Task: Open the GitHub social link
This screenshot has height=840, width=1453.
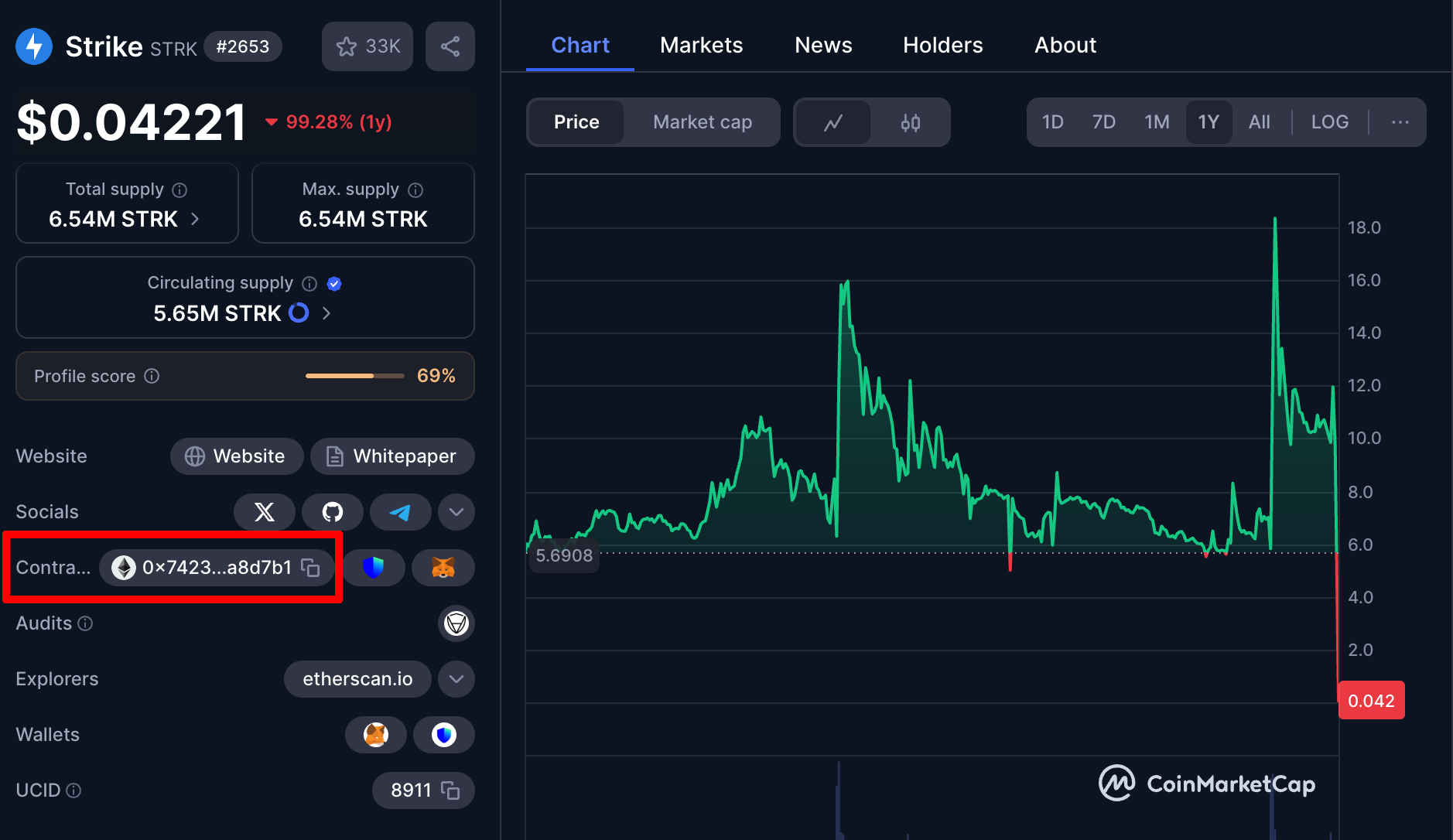Action: tap(333, 512)
